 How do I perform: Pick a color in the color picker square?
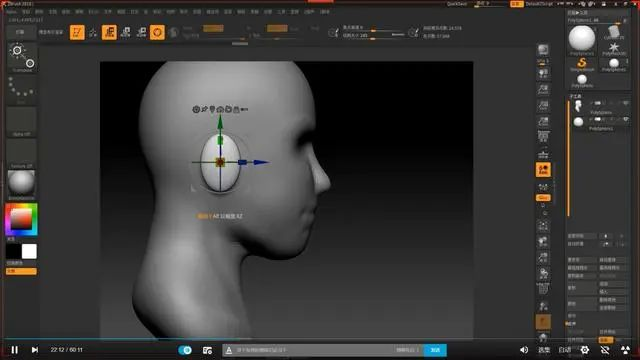click(x=21, y=219)
